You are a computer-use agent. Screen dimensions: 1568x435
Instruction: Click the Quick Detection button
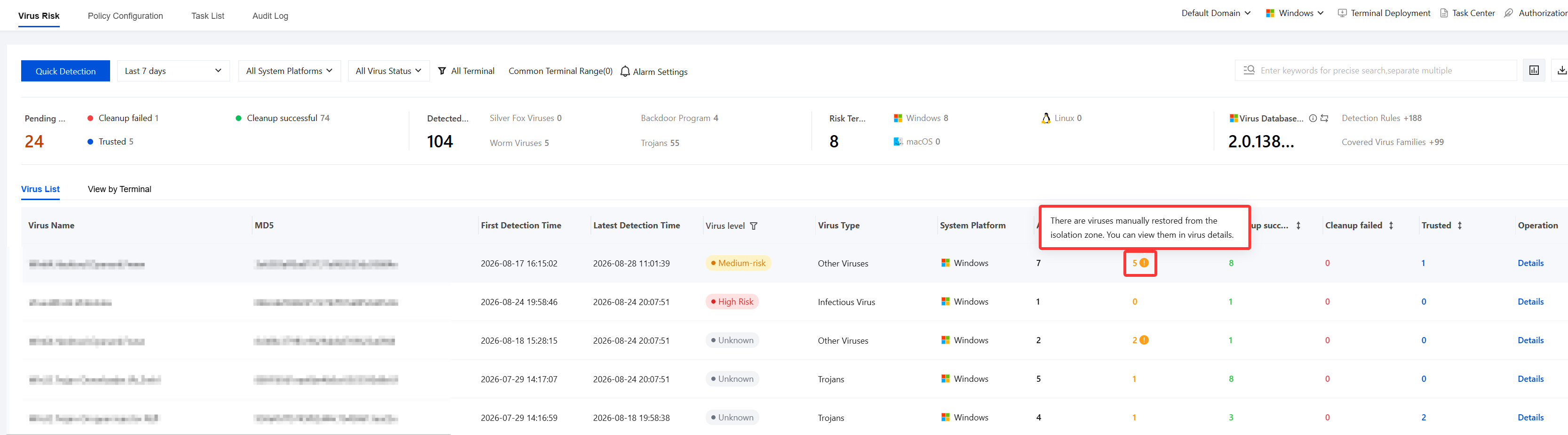(x=66, y=71)
